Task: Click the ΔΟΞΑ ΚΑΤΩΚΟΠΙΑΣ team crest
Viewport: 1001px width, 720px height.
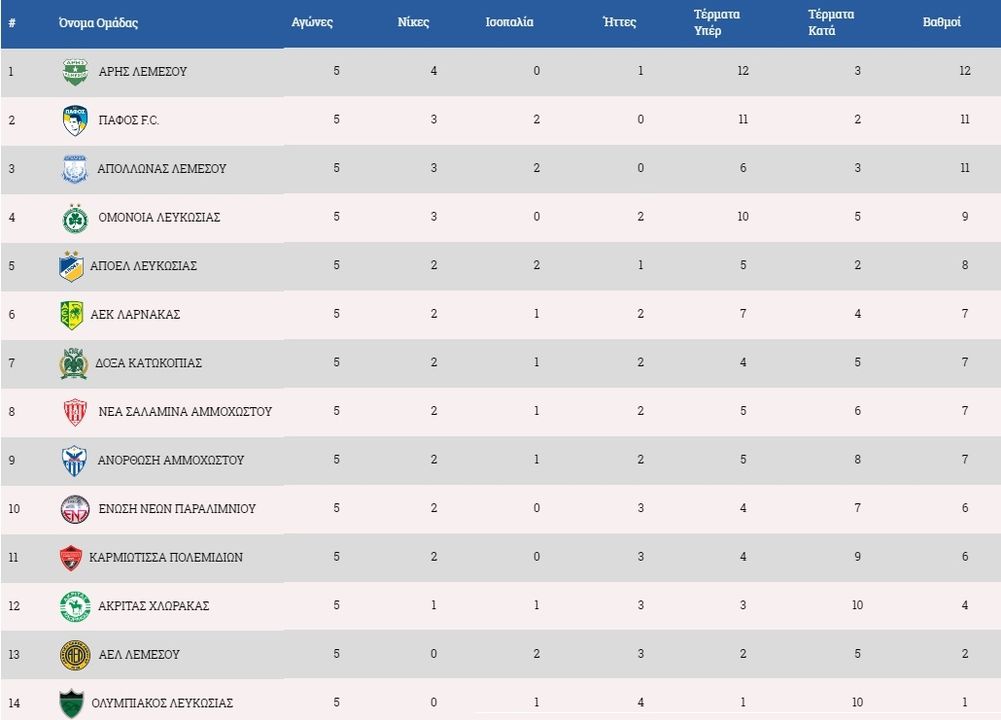Action: (73, 363)
